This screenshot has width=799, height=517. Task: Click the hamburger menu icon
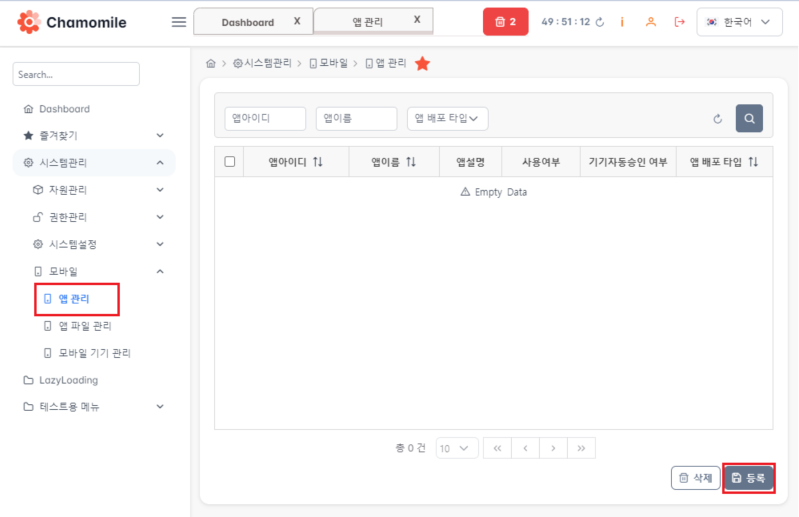(x=179, y=22)
